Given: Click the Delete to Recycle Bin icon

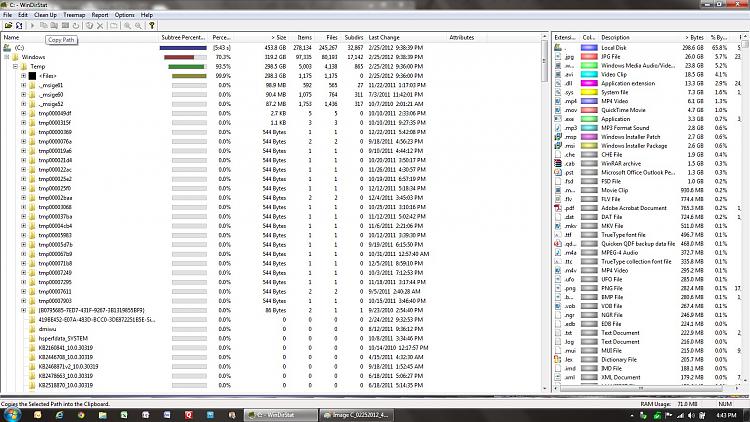Looking at the screenshot, I should (x=89, y=25).
